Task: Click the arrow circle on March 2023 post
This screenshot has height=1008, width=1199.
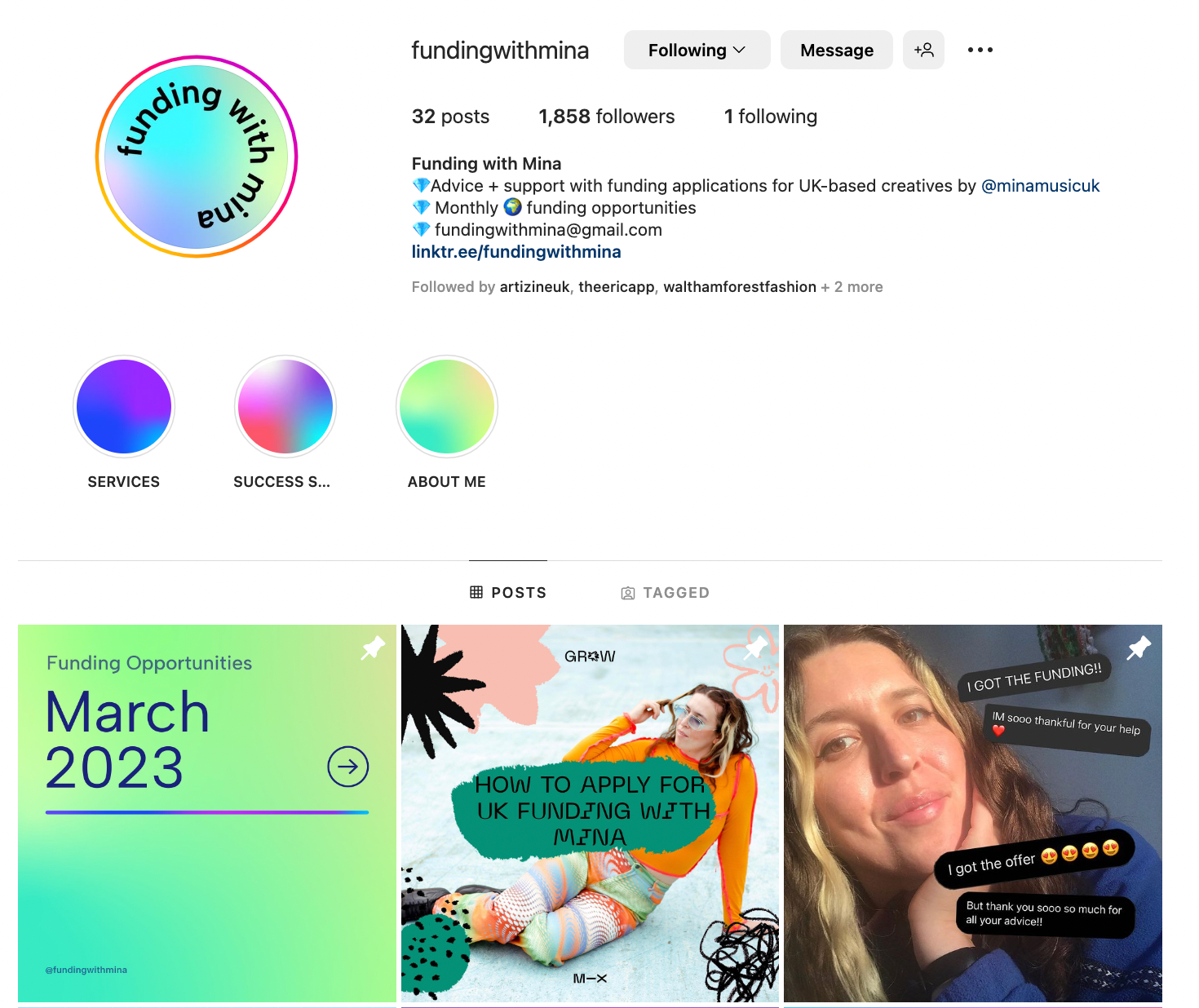Action: click(348, 767)
